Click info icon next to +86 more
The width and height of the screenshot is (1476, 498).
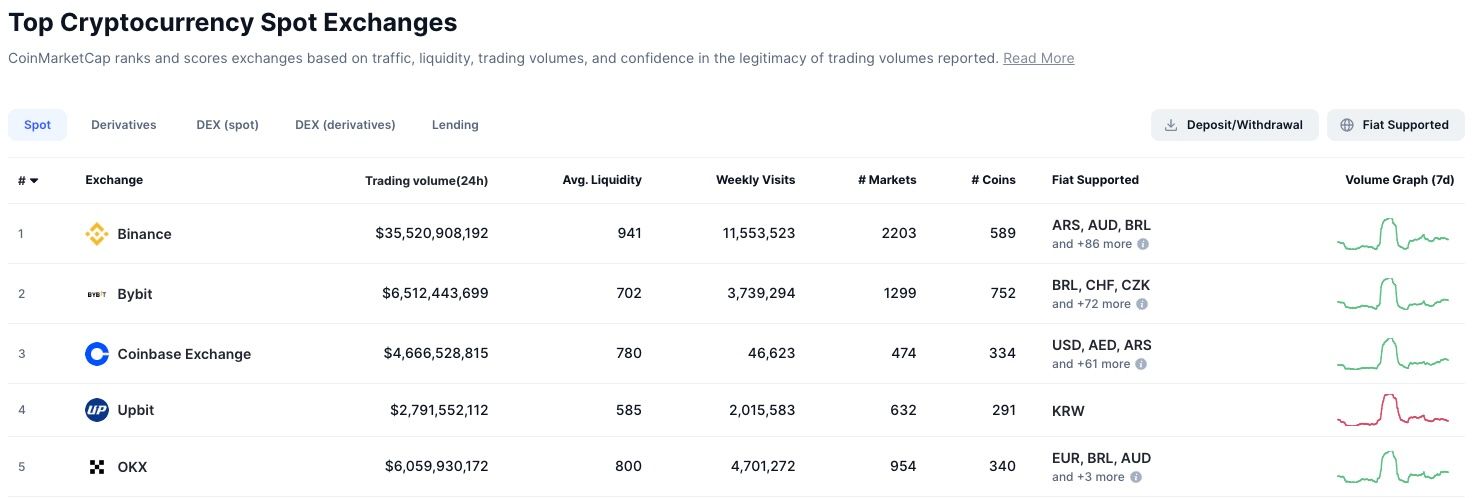tap(1143, 244)
